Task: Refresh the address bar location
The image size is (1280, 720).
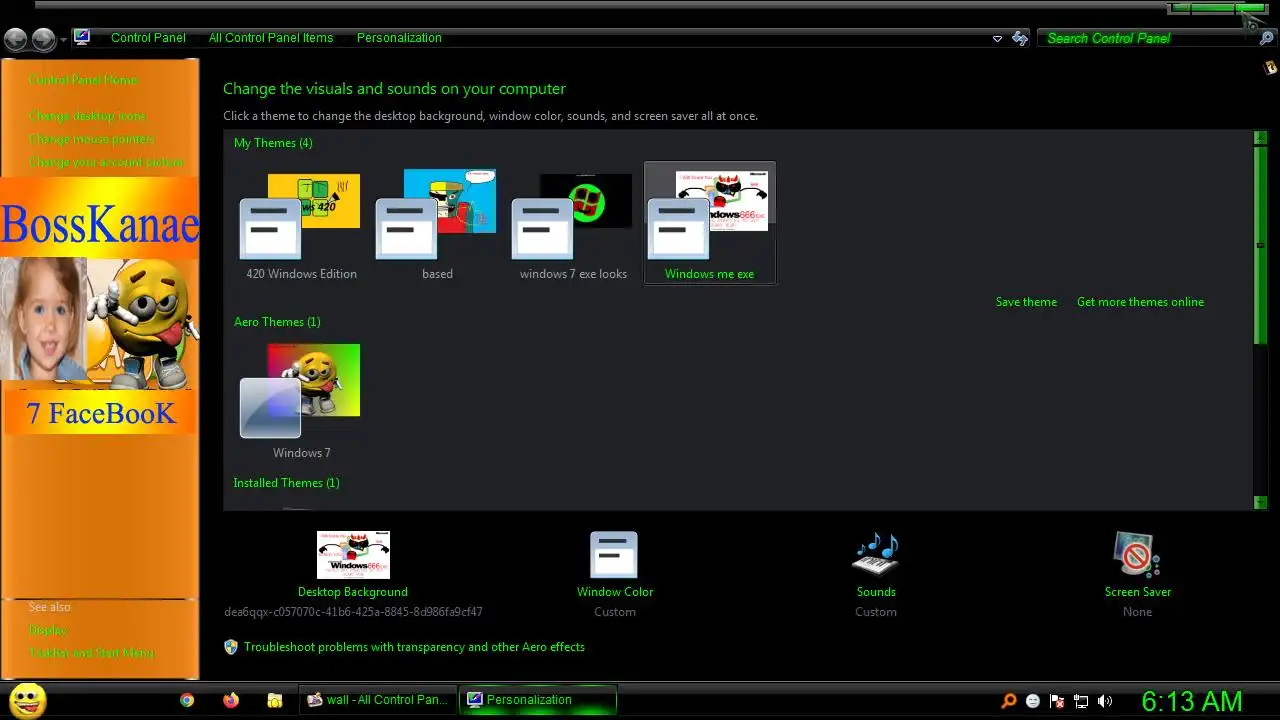Action: 1020,38
